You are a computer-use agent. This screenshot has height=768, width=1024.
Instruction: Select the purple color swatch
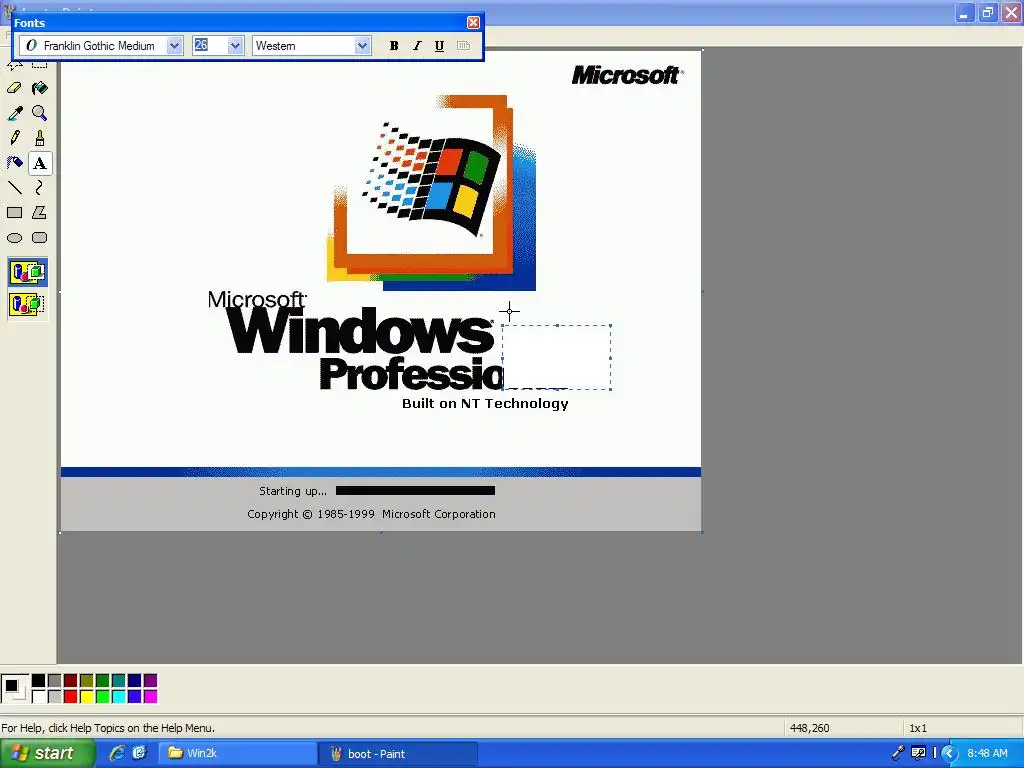[151, 681]
